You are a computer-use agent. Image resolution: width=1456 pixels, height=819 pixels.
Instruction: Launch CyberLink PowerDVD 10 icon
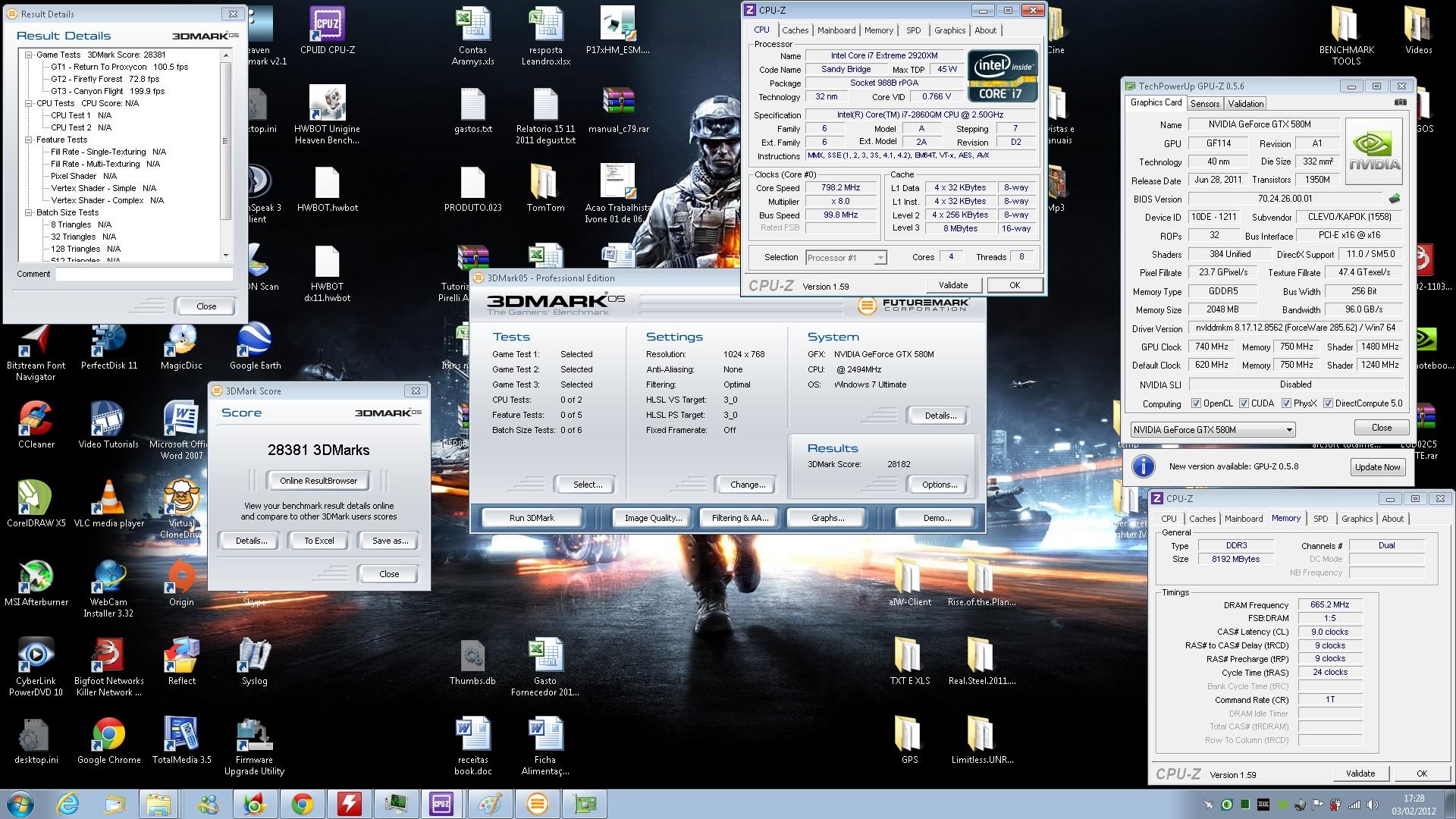pos(36,667)
